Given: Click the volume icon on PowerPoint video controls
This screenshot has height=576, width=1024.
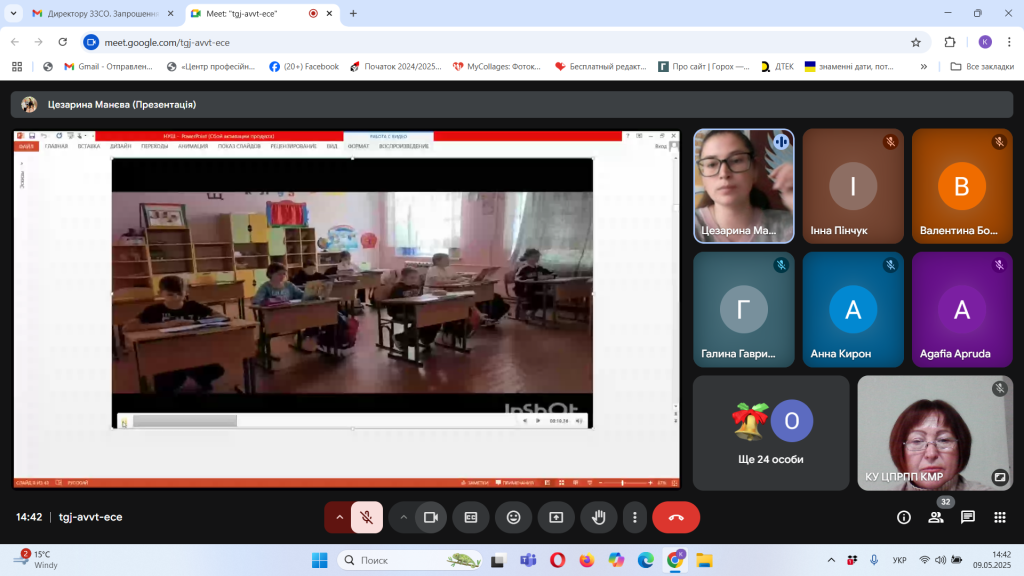Looking at the screenshot, I should pyautogui.click(x=579, y=421).
